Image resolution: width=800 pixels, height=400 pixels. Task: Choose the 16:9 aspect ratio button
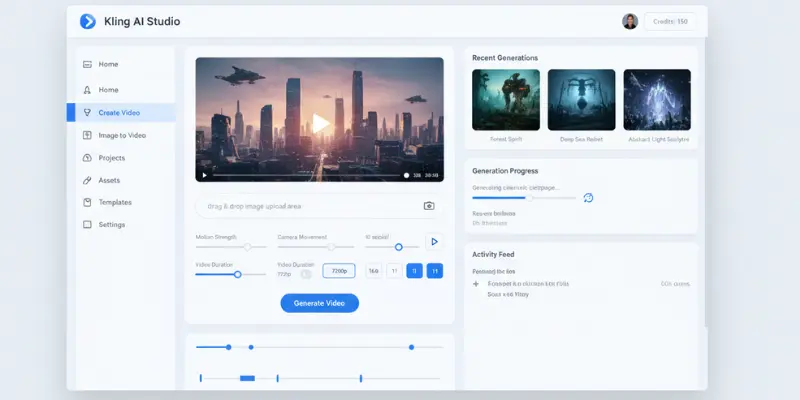(x=373, y=271)
